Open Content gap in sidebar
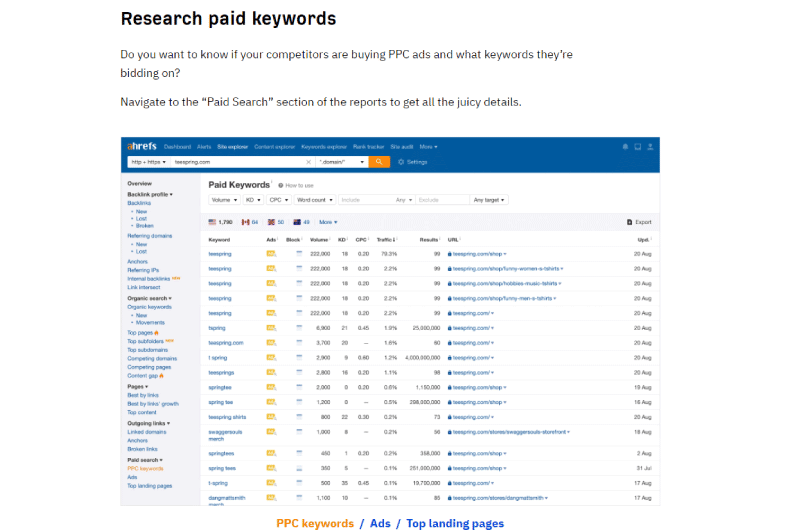The width and height of the screenshot is (800, 530). point(142,375)
